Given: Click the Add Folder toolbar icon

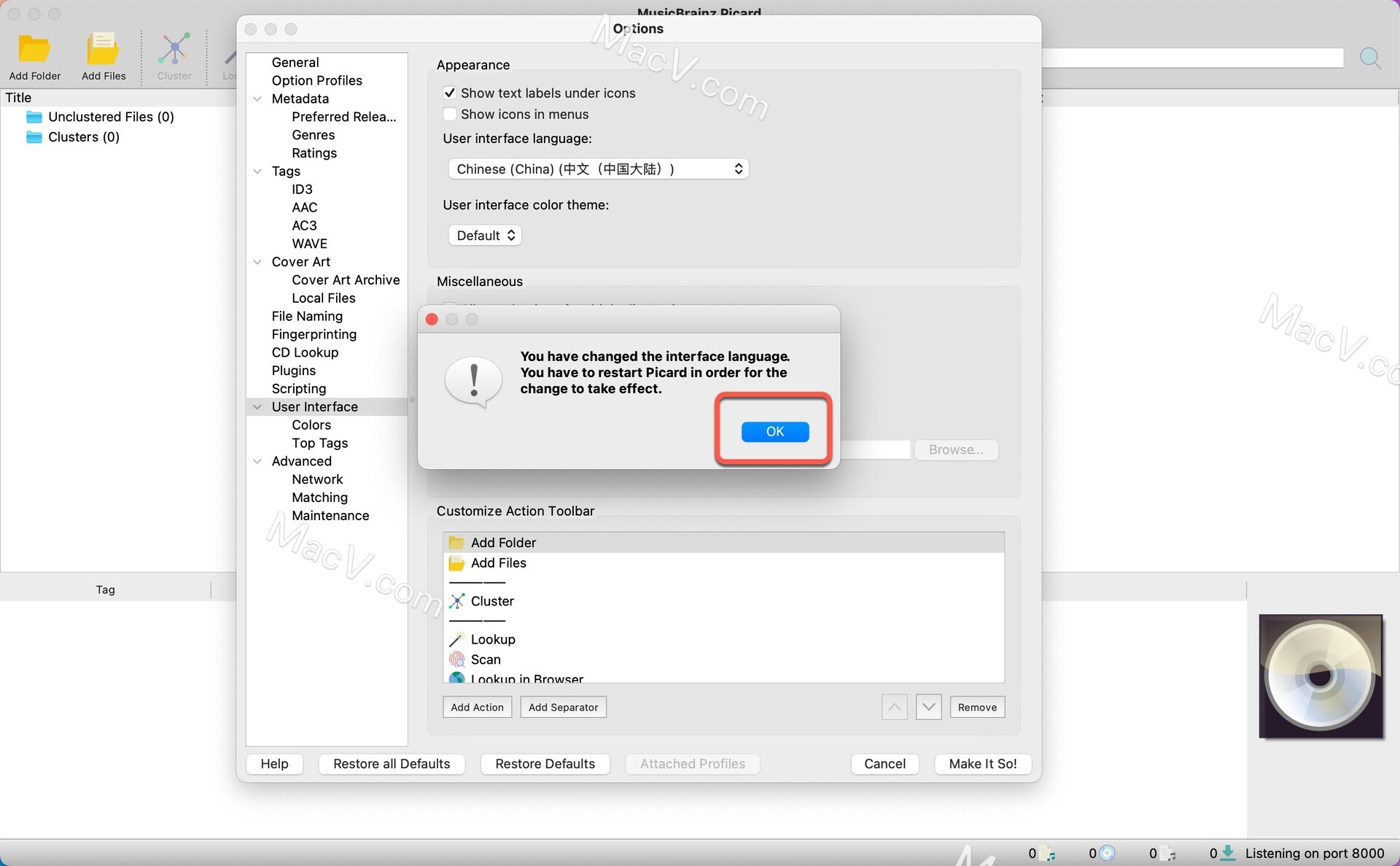Looking at the screenshot, I should pyautogui.click(x=34, y=50).
